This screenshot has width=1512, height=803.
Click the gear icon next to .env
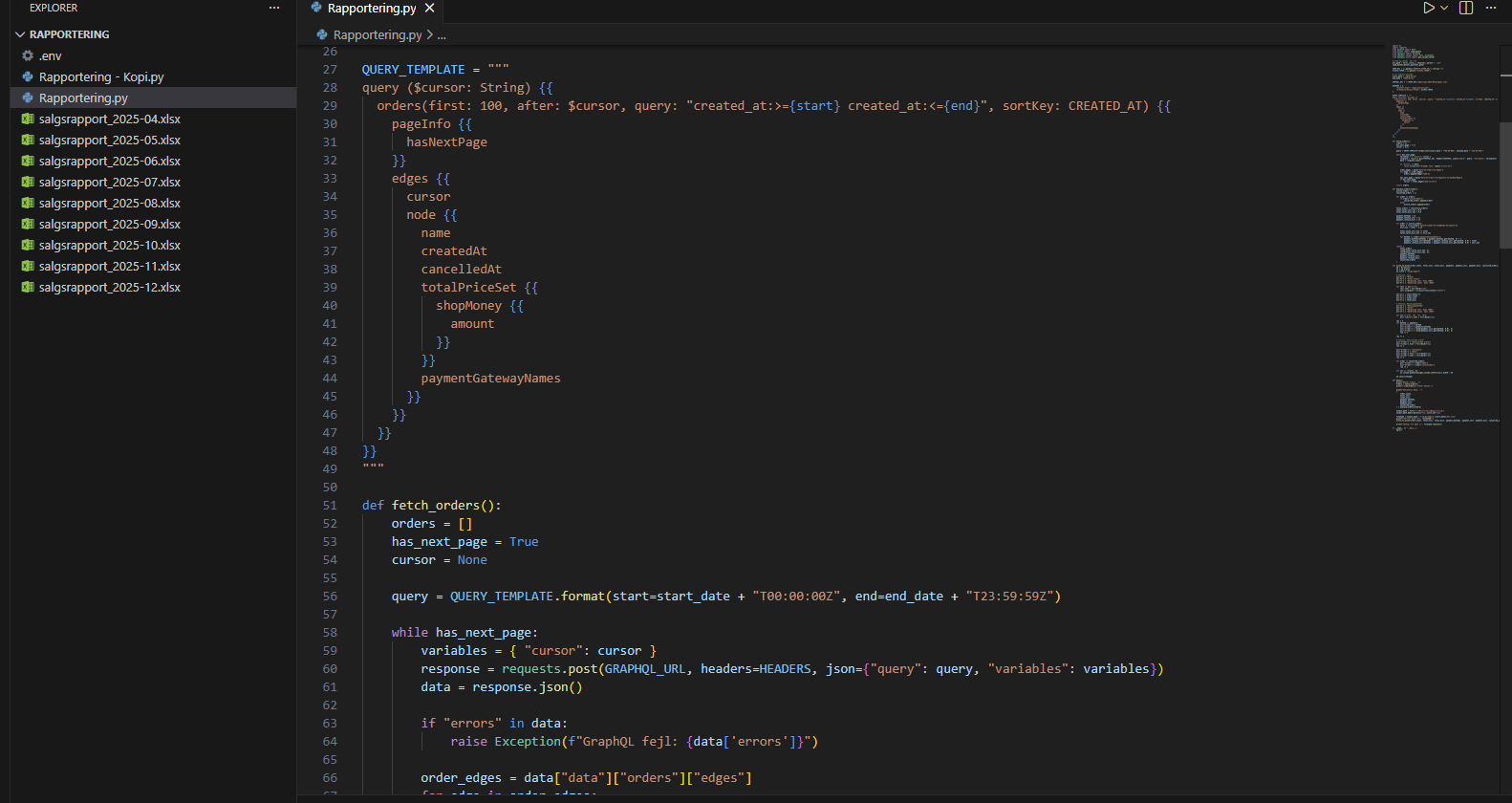28,56
